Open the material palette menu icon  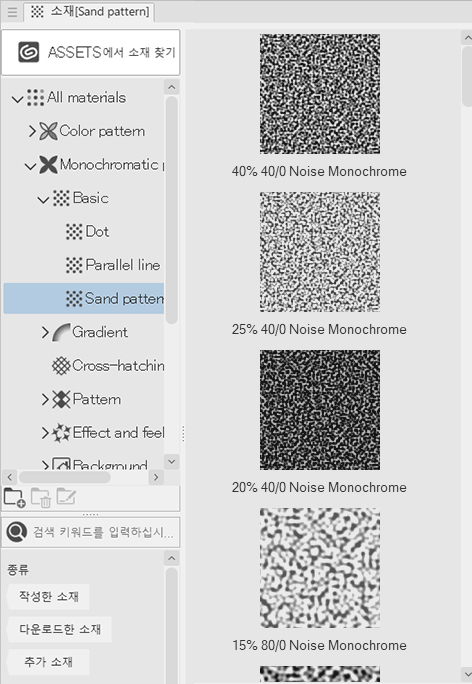[12, 12]
